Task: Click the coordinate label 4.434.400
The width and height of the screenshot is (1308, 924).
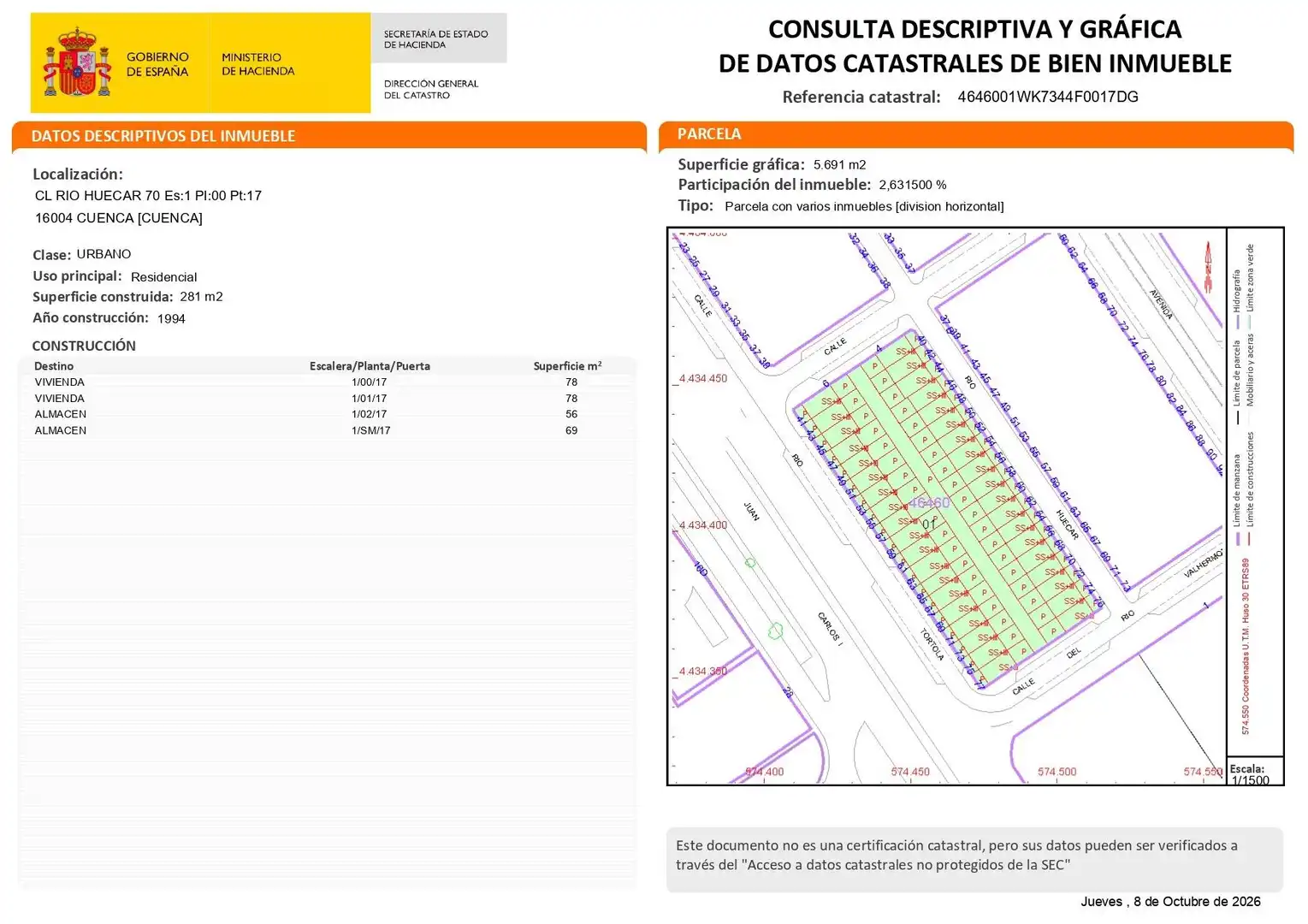Action: coord(702,525)
